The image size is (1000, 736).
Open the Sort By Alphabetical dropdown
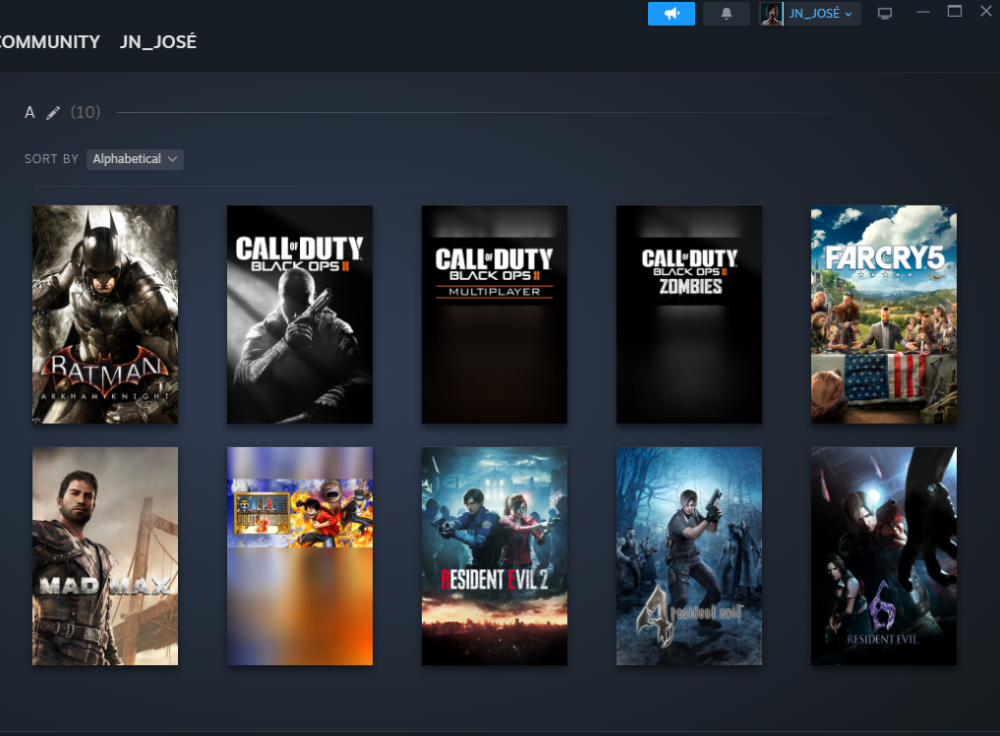tap(135, 159)
